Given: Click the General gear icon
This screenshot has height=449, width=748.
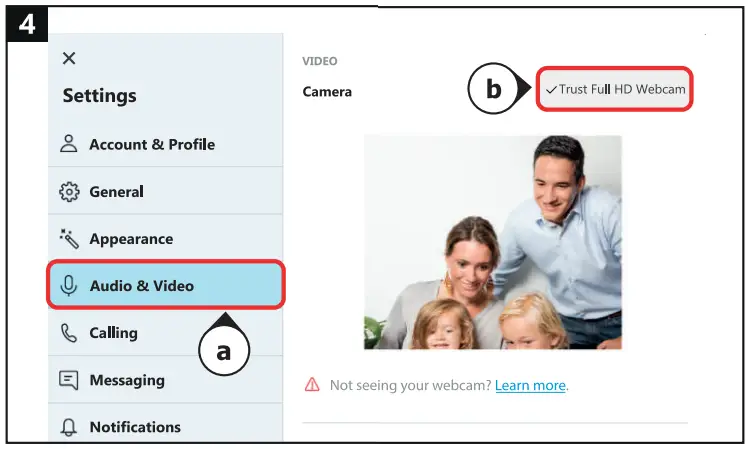Looking at the screenshot, I should point(69,191).
